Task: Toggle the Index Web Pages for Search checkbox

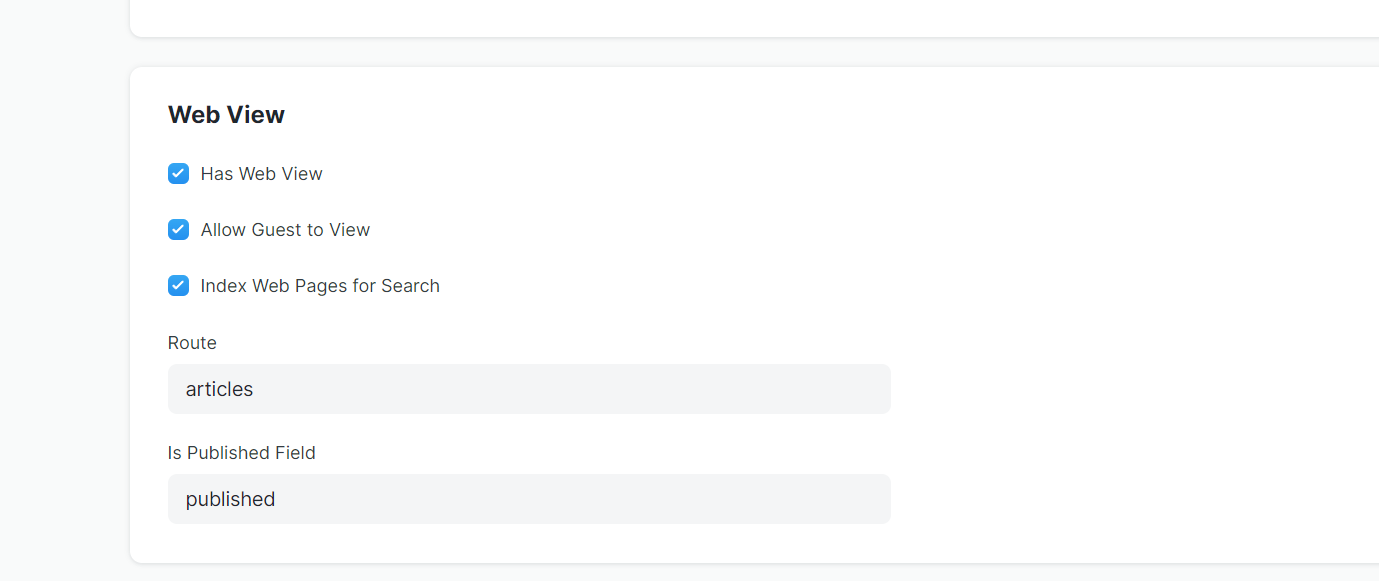Action: click(178, 286)
